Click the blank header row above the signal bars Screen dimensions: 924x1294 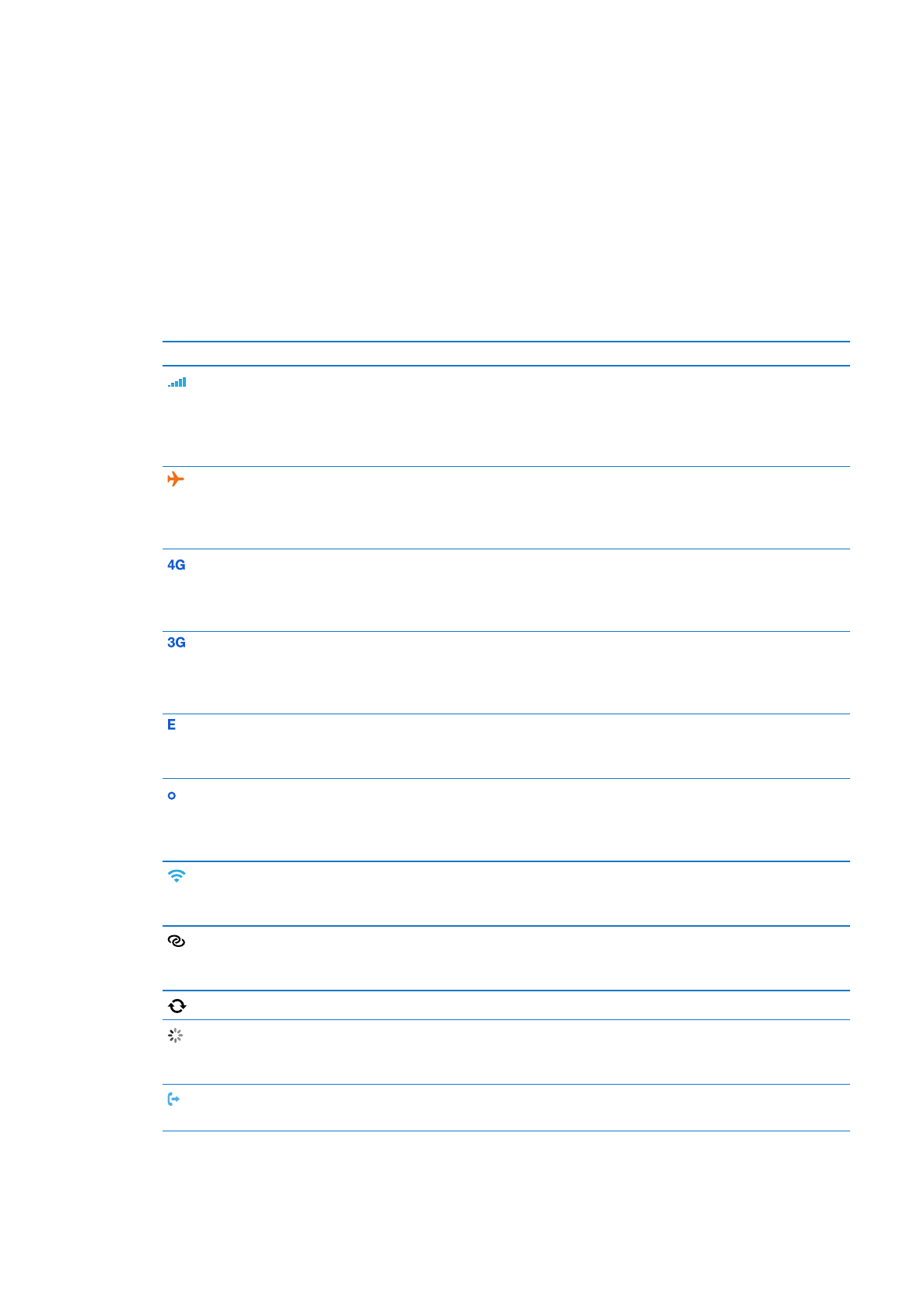coord(506,354)
